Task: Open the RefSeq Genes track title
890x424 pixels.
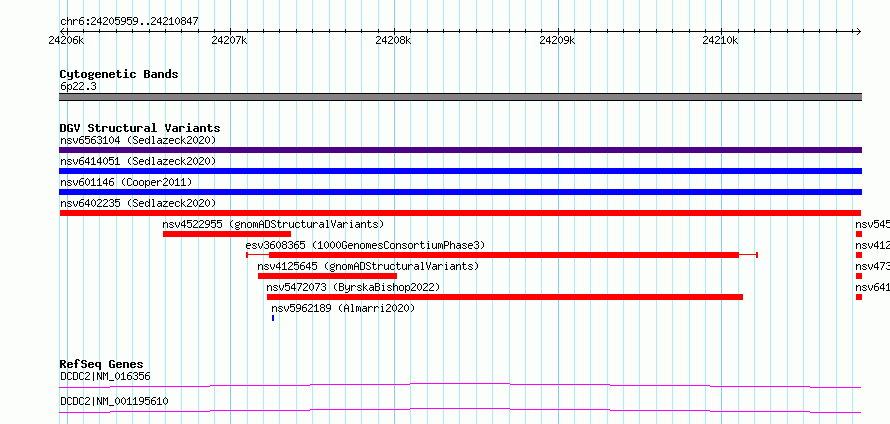Action: tap(101, 364)
